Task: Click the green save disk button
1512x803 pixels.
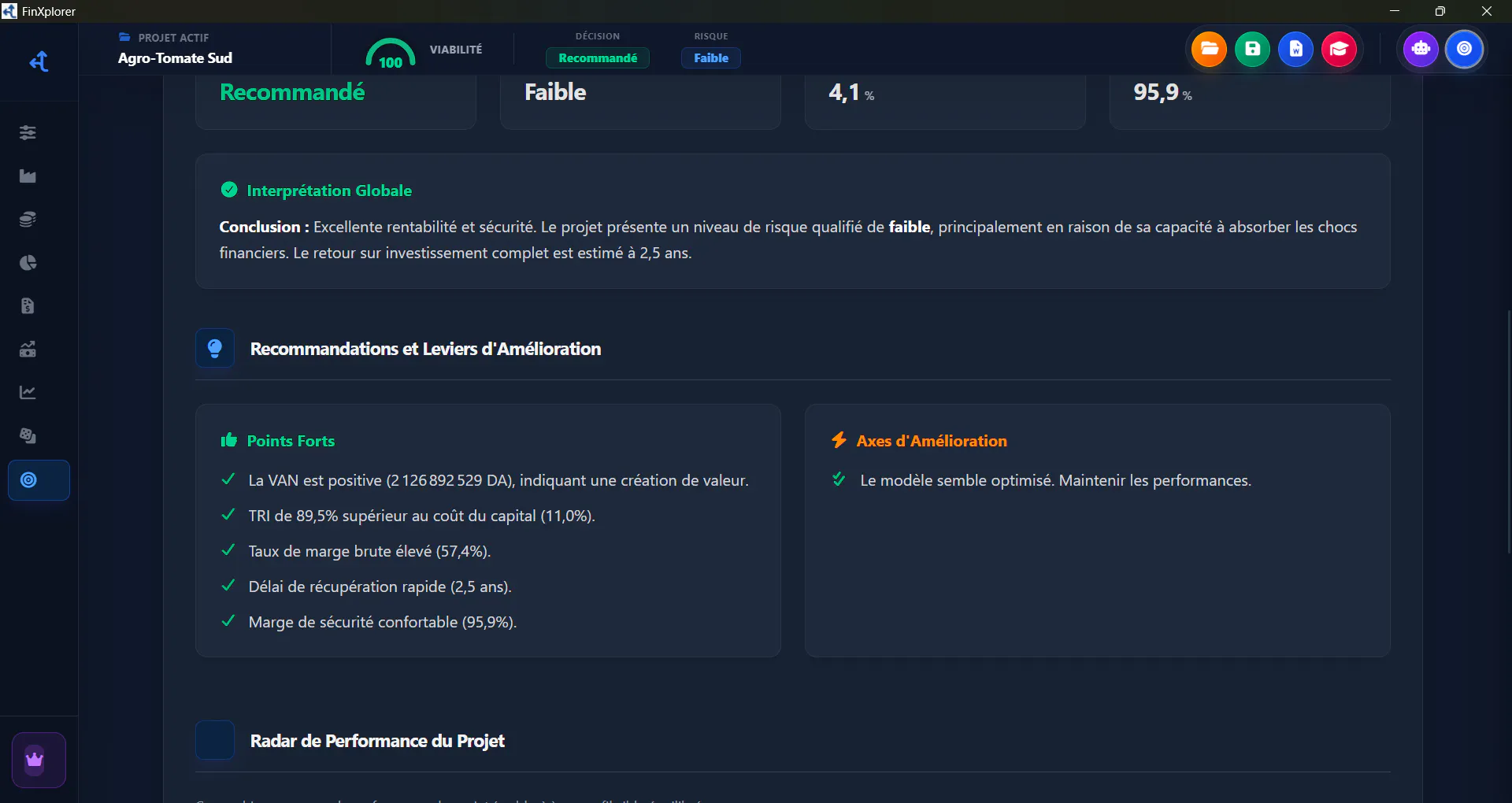Action: click(1252, 49)
